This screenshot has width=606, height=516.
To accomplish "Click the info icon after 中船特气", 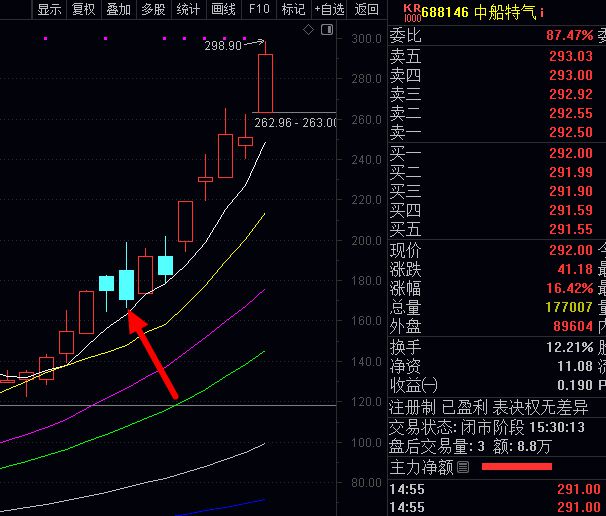I will (542, 13).
